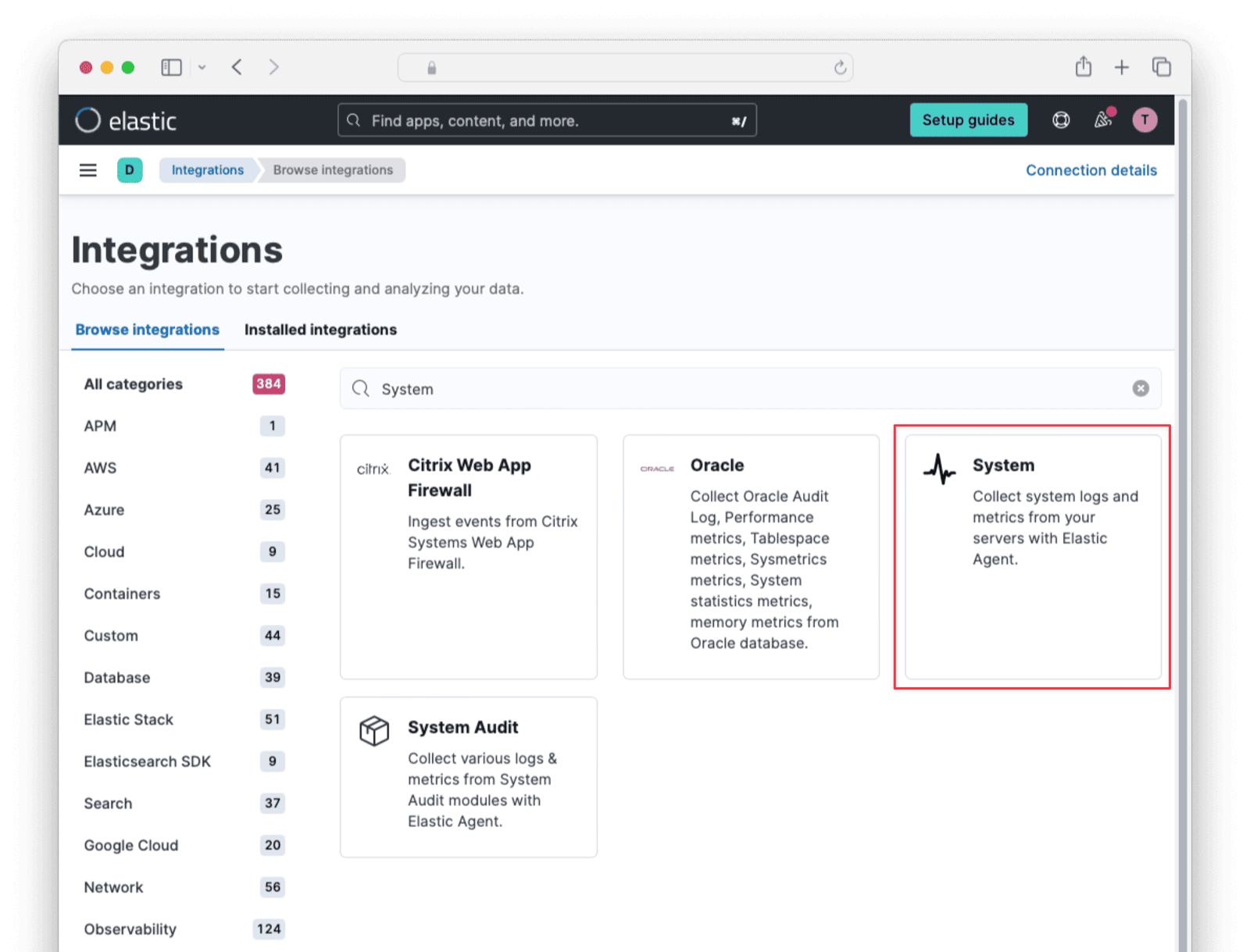Click the Browse integrations breadcrumb
This screenshot has height=952, width=1250.
(x=333, y=170)
